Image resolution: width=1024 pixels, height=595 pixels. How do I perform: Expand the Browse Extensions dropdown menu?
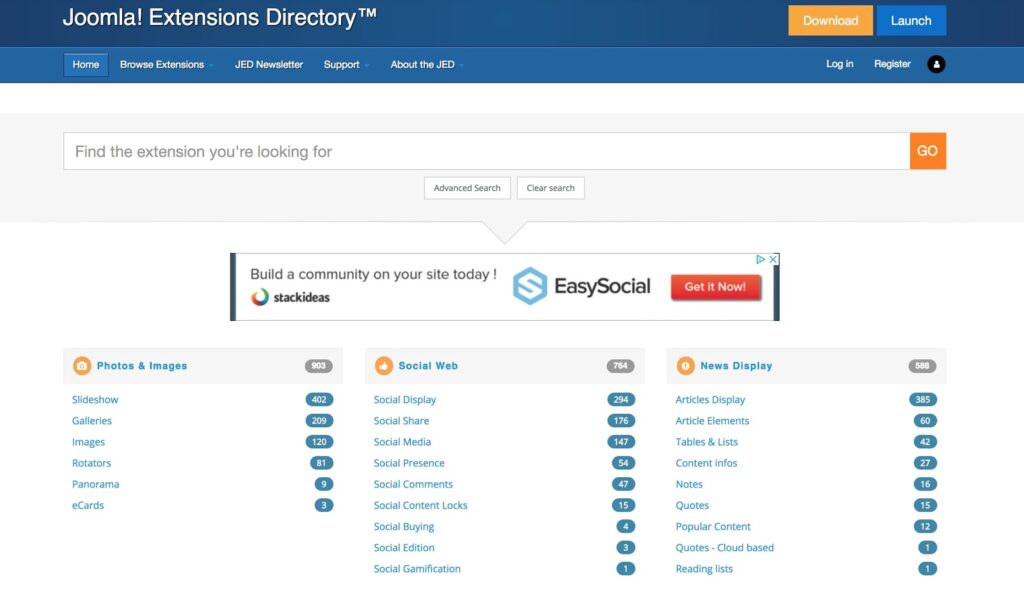pyautogui.click(x=166, y=65)
